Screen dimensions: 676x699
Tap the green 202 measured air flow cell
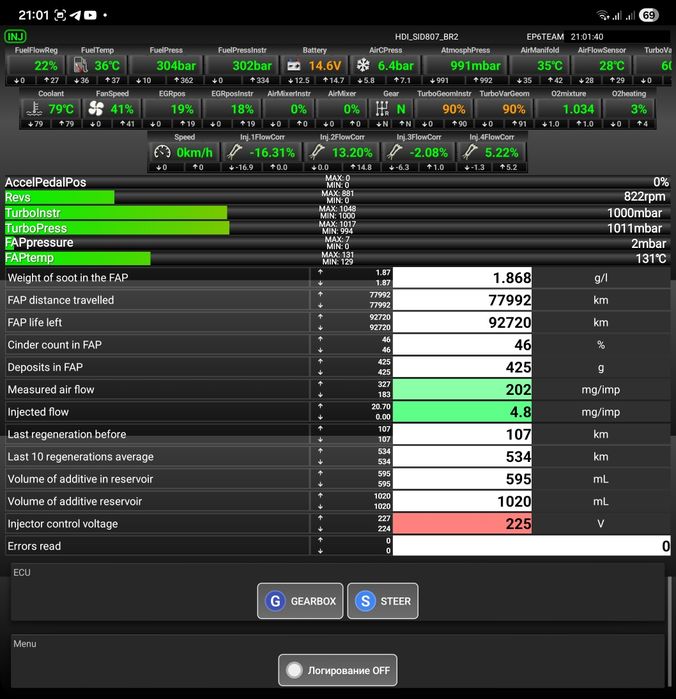(x=462, y=390)
